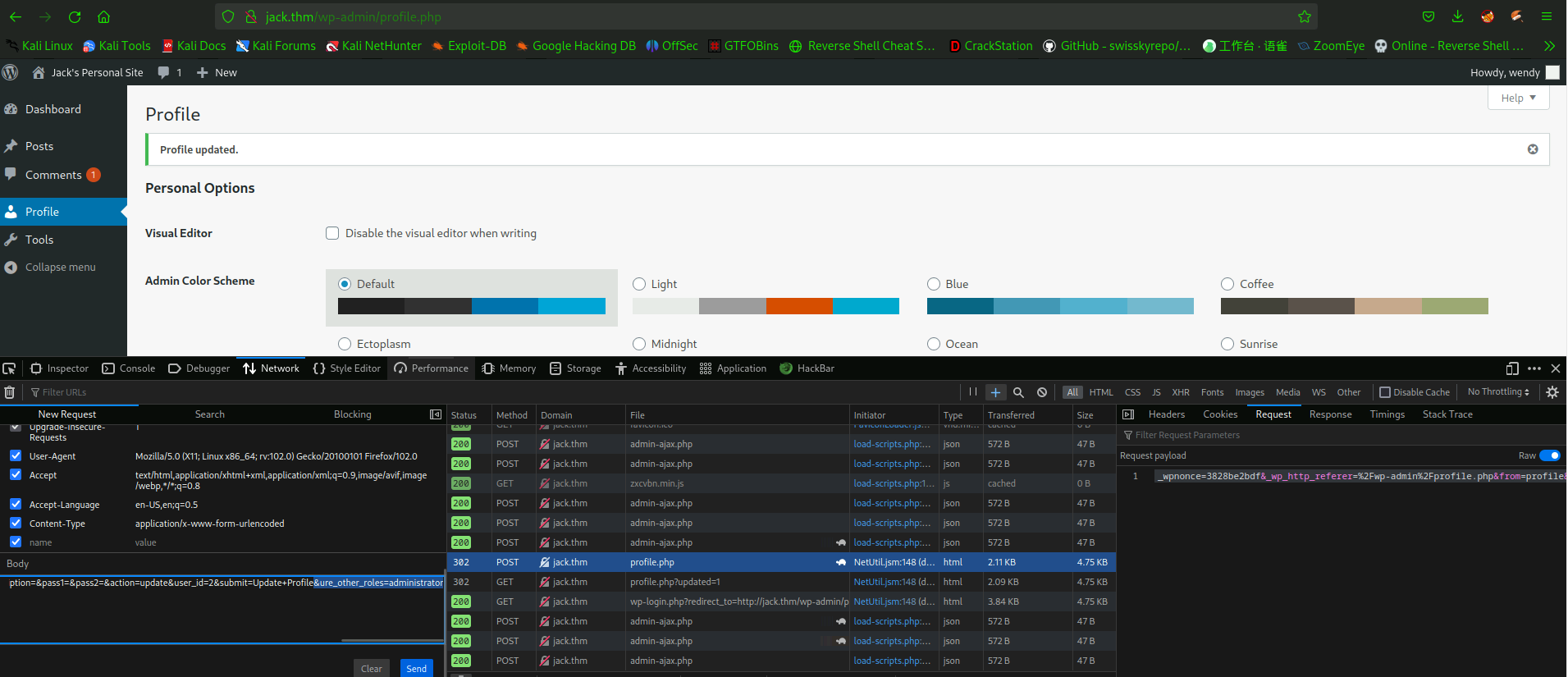Clear network log with the trash icon

click(10, 392)
